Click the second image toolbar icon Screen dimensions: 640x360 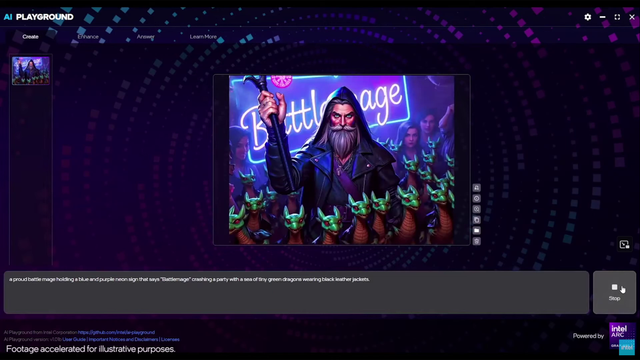coord(476,198)
